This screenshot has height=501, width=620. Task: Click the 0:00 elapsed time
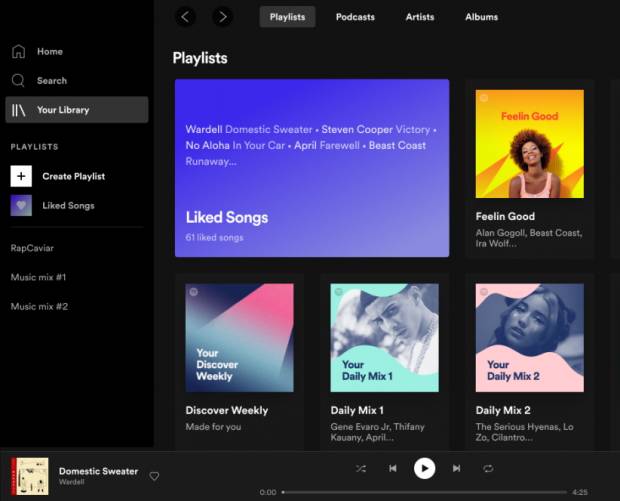click(268, 492)
